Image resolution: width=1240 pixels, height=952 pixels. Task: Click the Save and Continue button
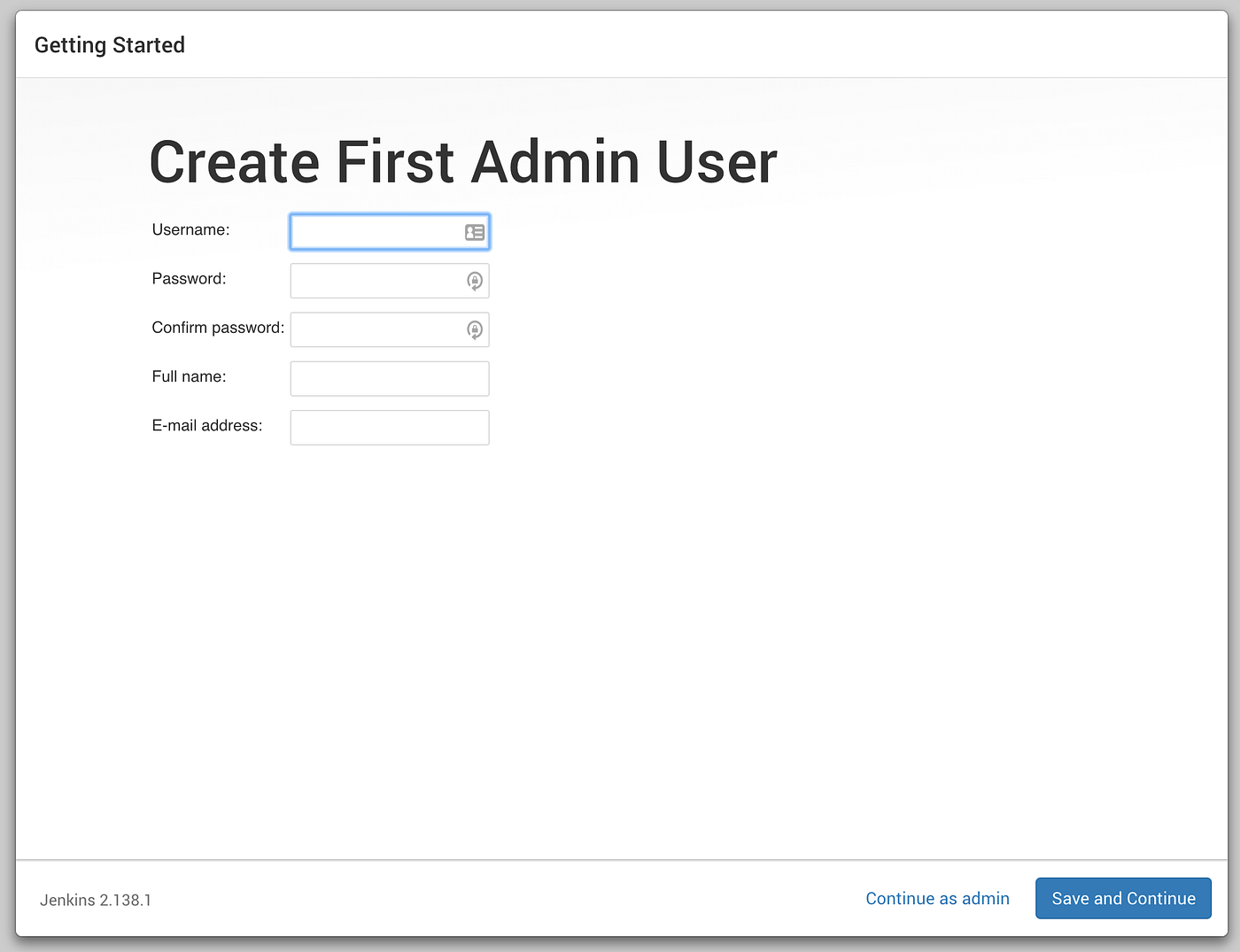point(1123,898)
